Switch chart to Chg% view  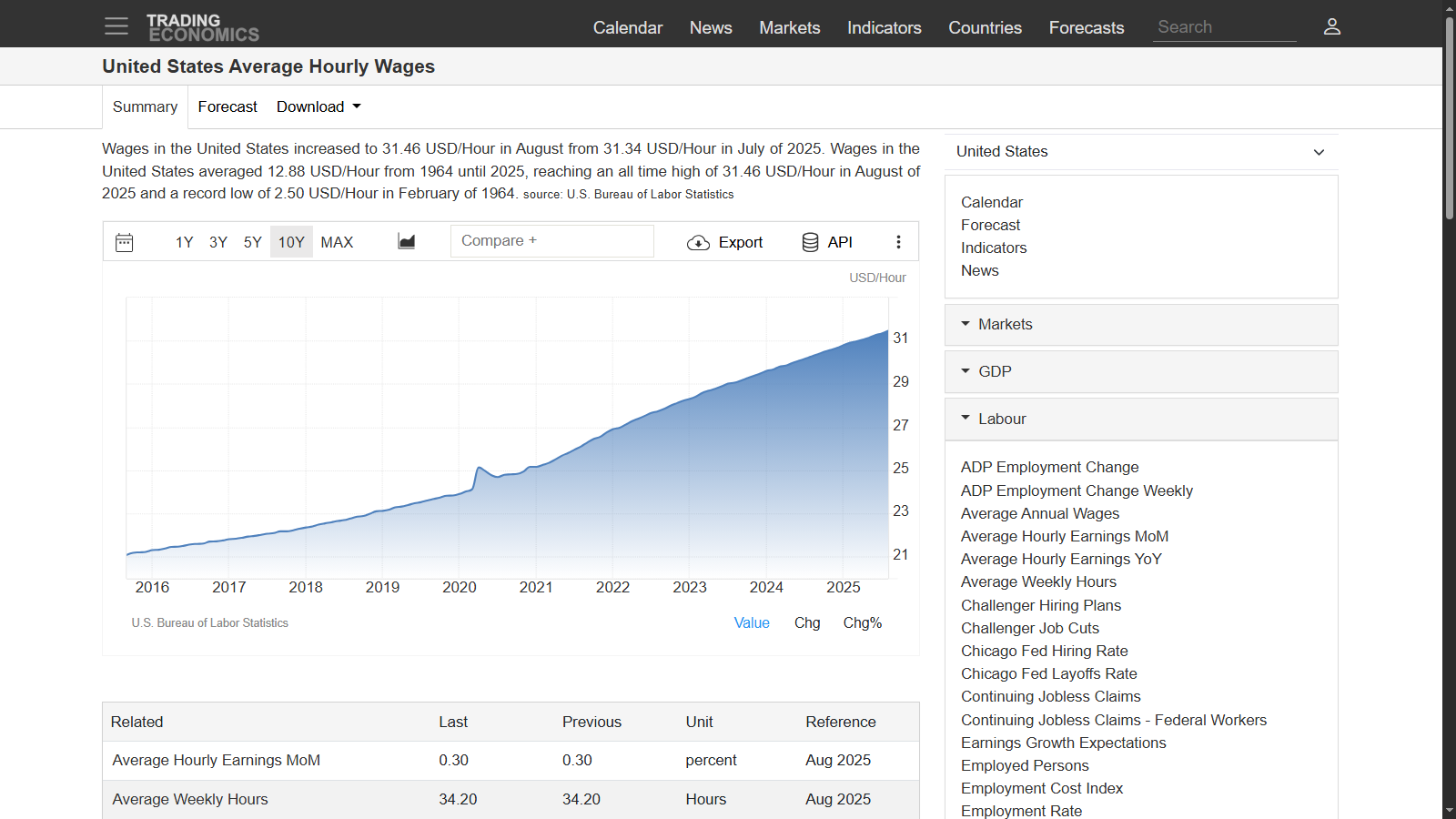point(863,622)
